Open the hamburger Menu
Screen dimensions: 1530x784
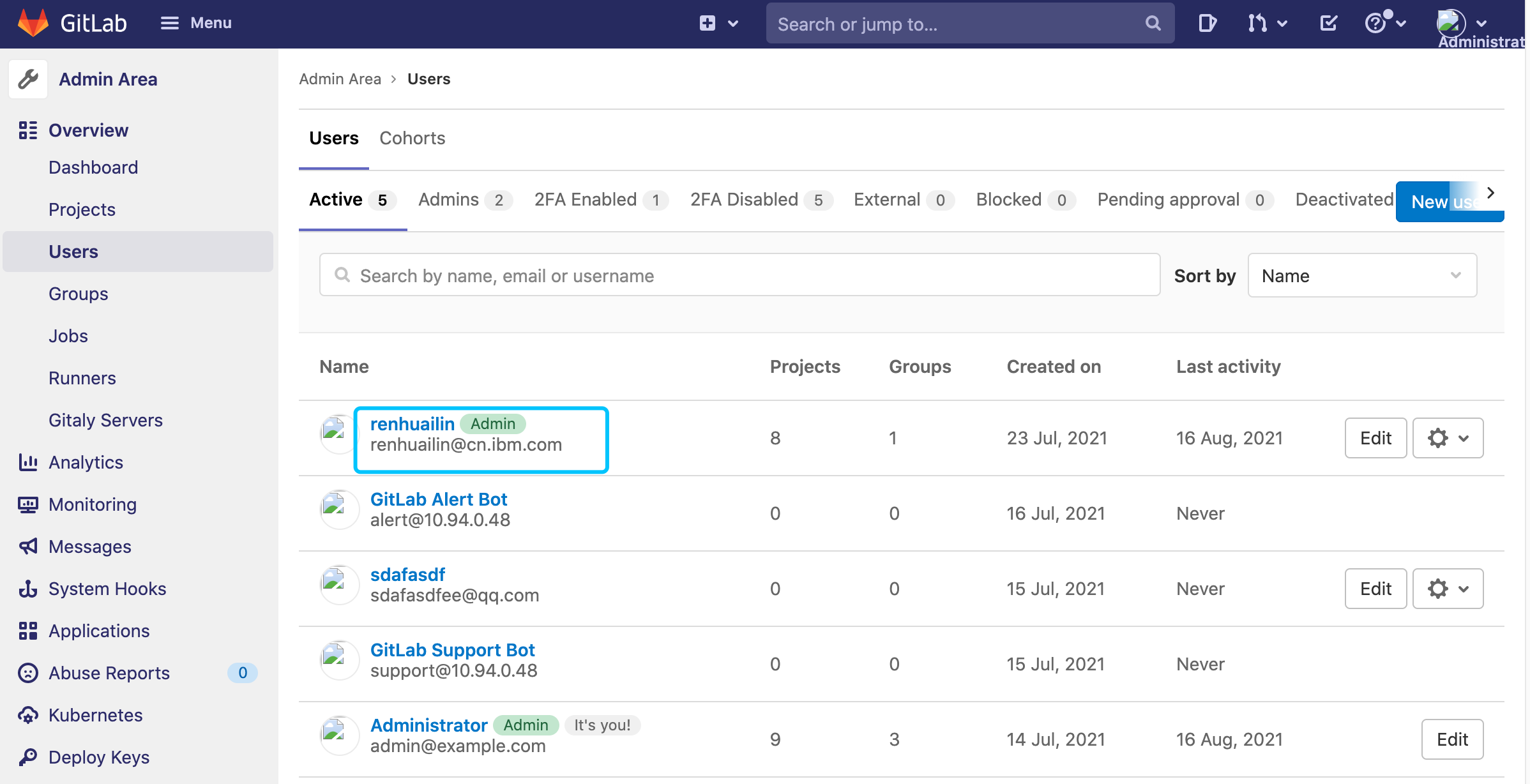coord(195,23)
